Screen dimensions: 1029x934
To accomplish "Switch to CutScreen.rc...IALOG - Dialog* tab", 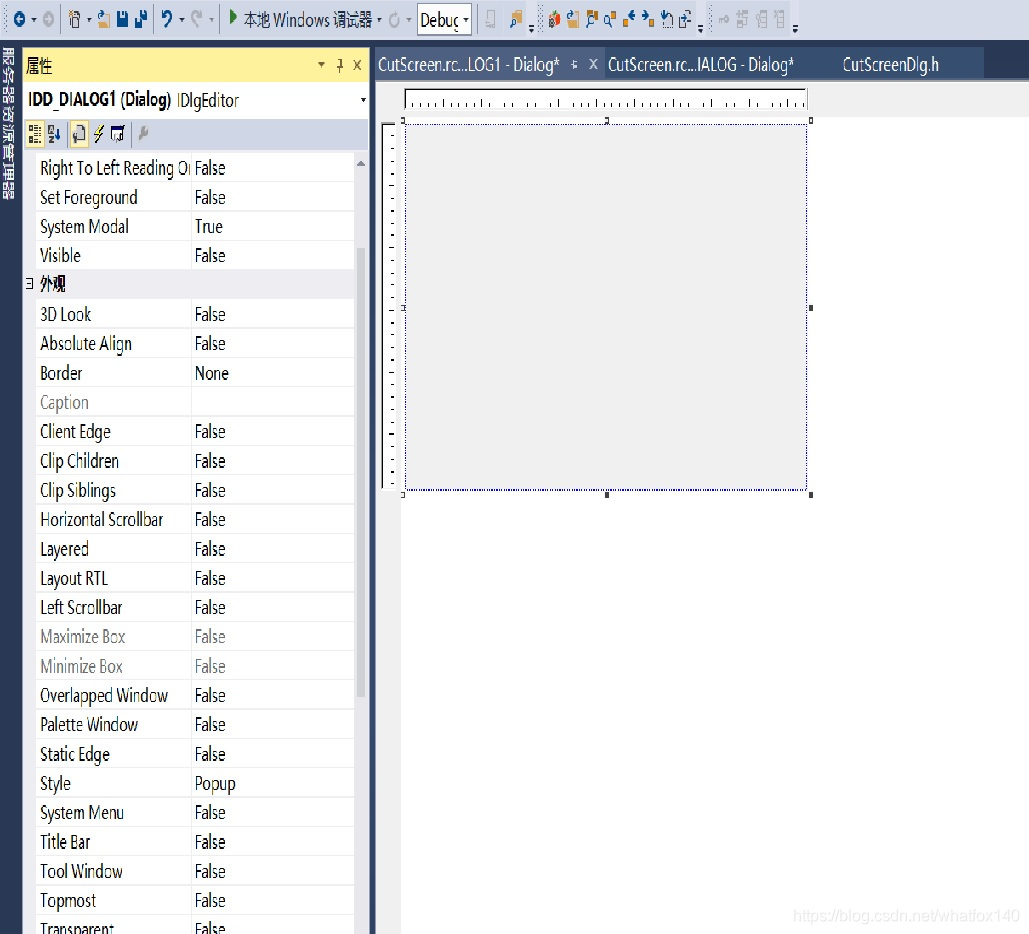I will click(x=700, y=64).
